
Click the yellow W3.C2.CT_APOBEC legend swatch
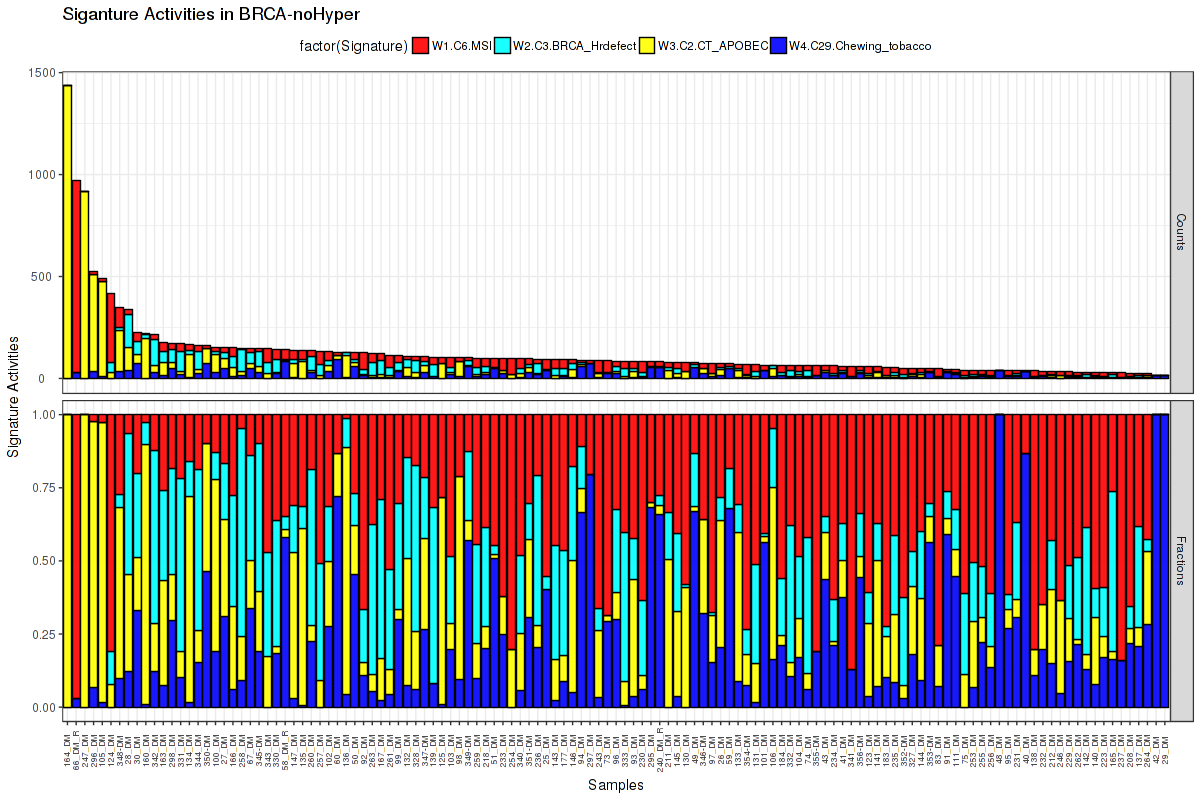647,45
